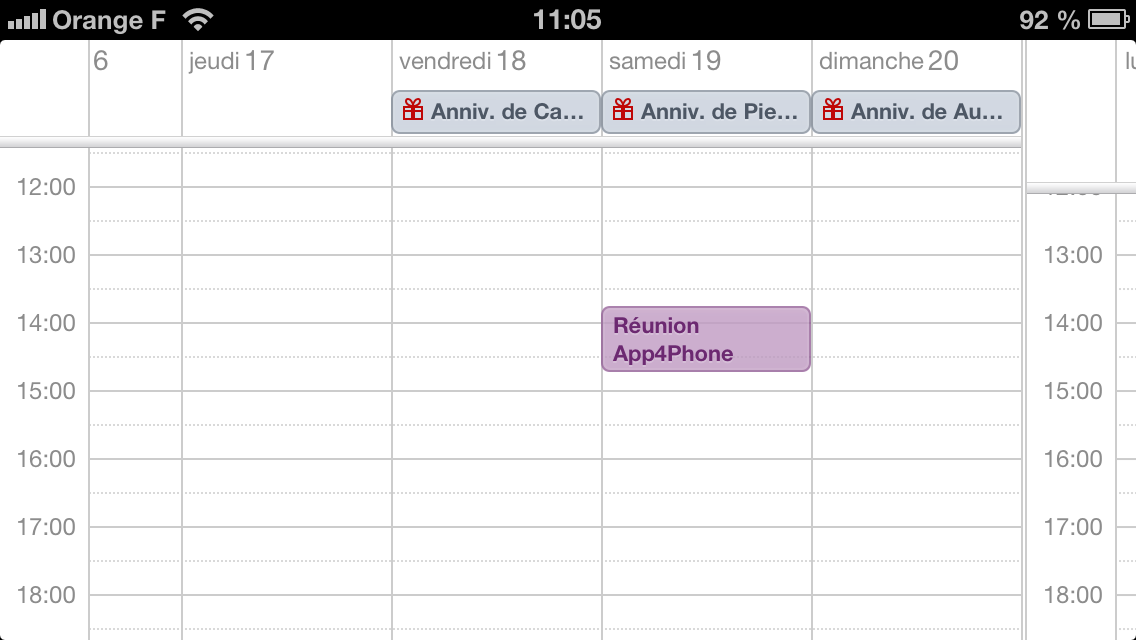Click the gift icon on samedi 19
Image resolution: width=1136 pixels, height=640 pixels.
click(x=623, y=111)
